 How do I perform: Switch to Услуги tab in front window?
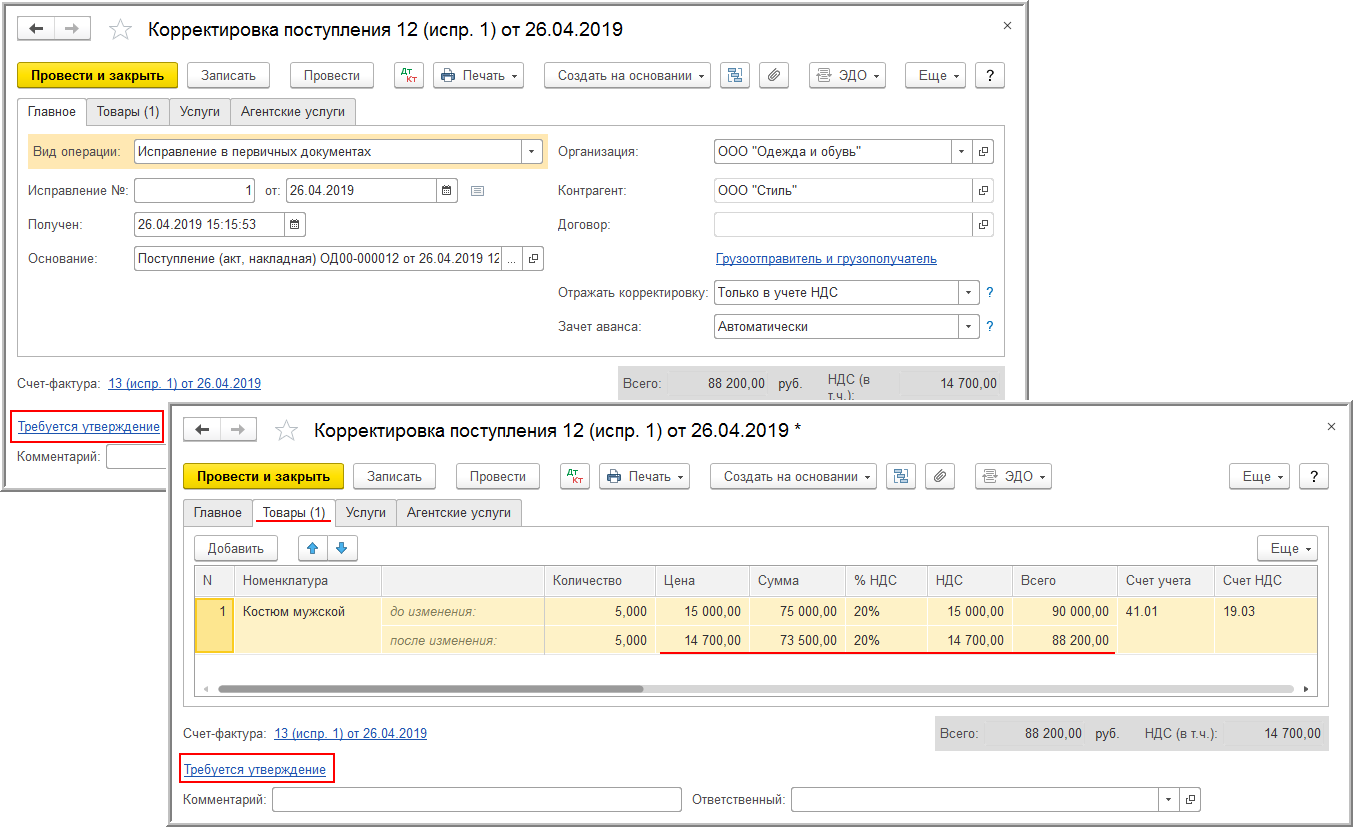366,512
